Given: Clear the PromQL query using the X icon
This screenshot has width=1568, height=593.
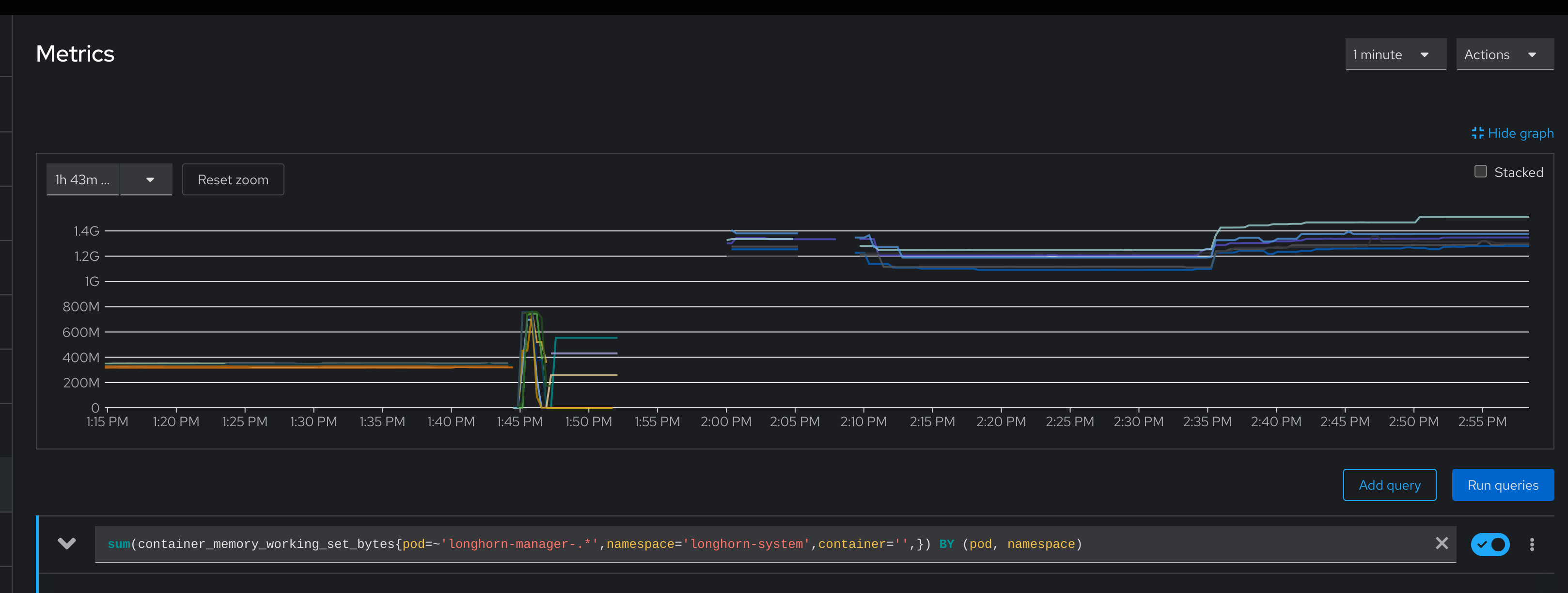Looking at the screenshot, I should [1442, 544].
